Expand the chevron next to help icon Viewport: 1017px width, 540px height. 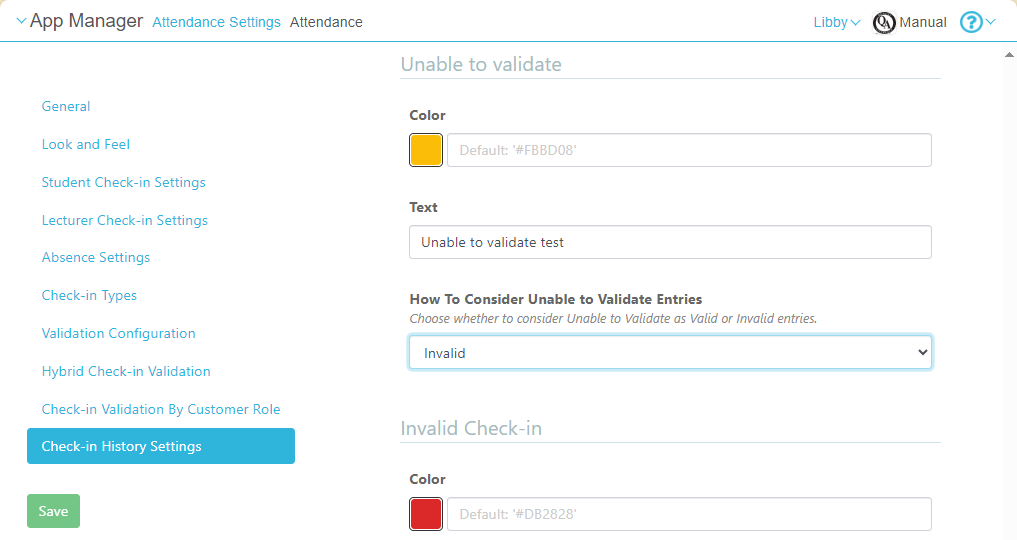pyautogui.click(x=991, y=22)
